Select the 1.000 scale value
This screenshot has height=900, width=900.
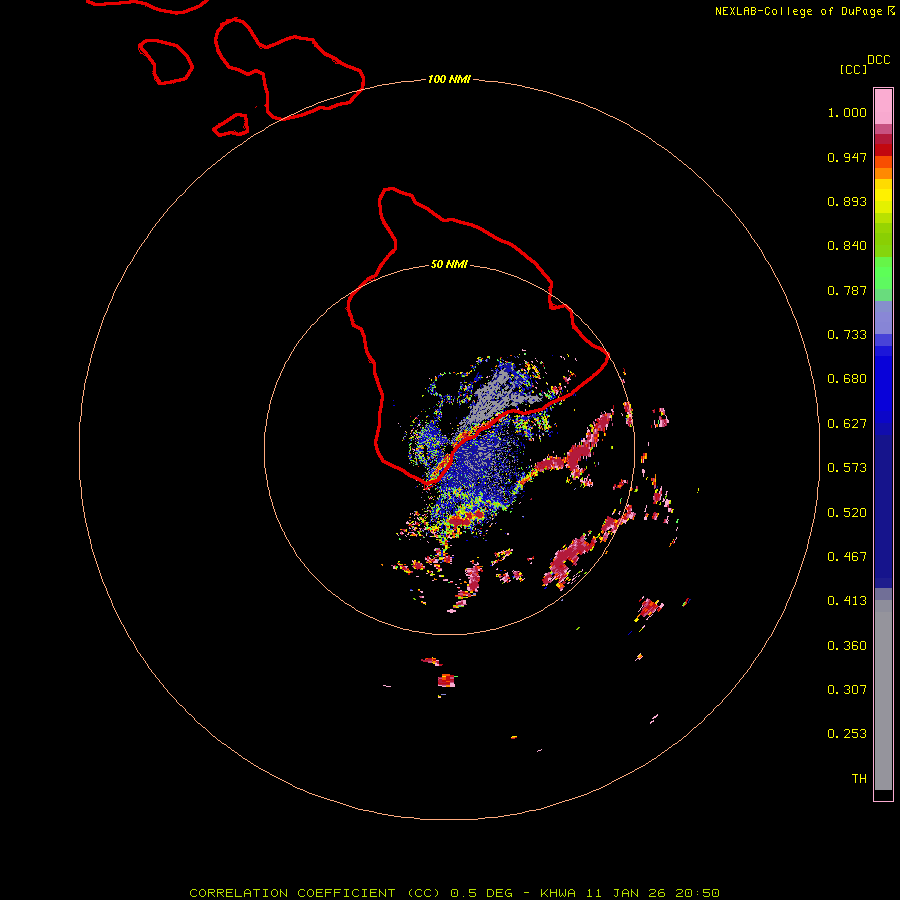pyautogui.click(x=847, y=112)
